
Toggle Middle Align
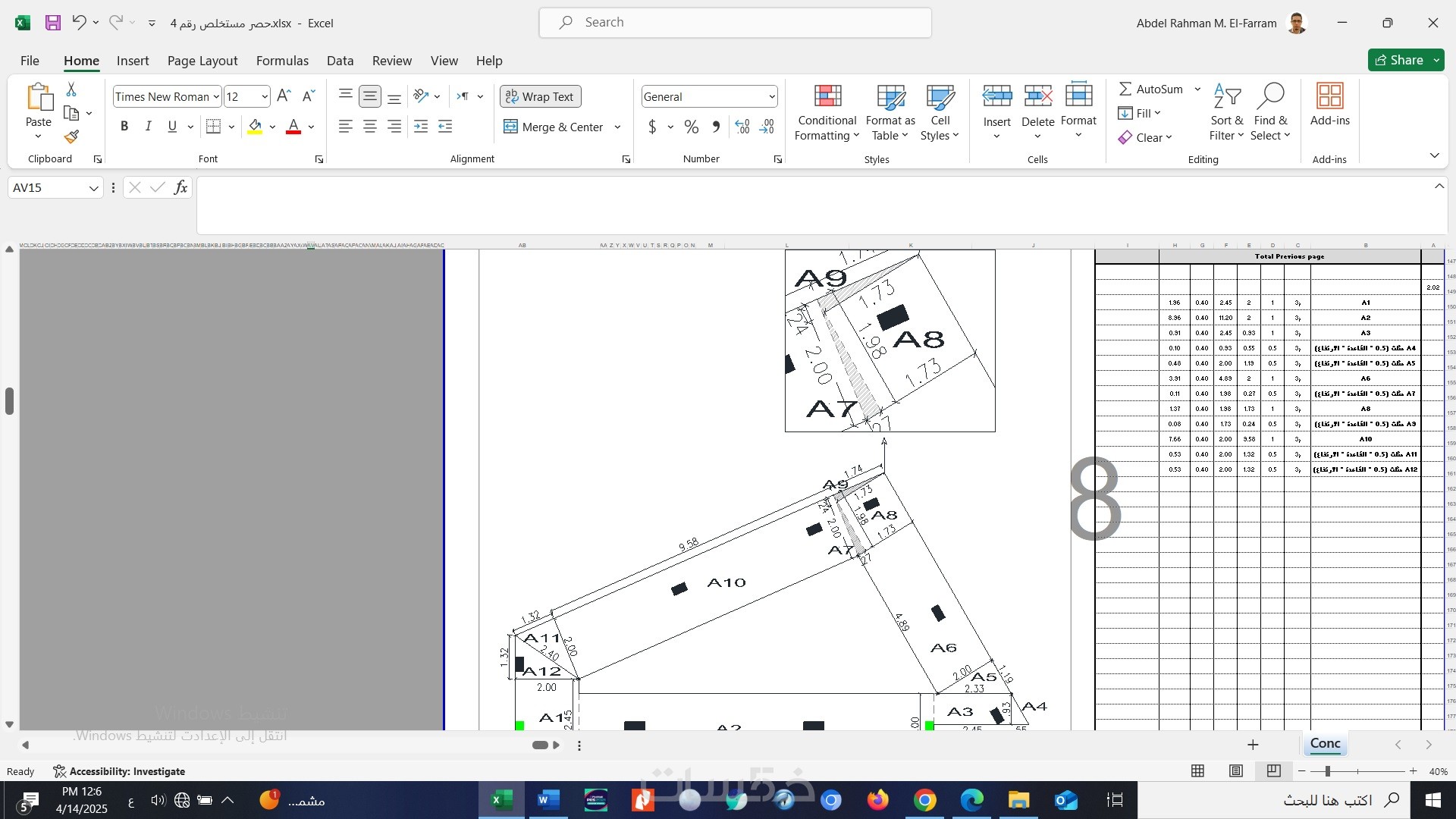pyautogui.click(x=370, y=96)
